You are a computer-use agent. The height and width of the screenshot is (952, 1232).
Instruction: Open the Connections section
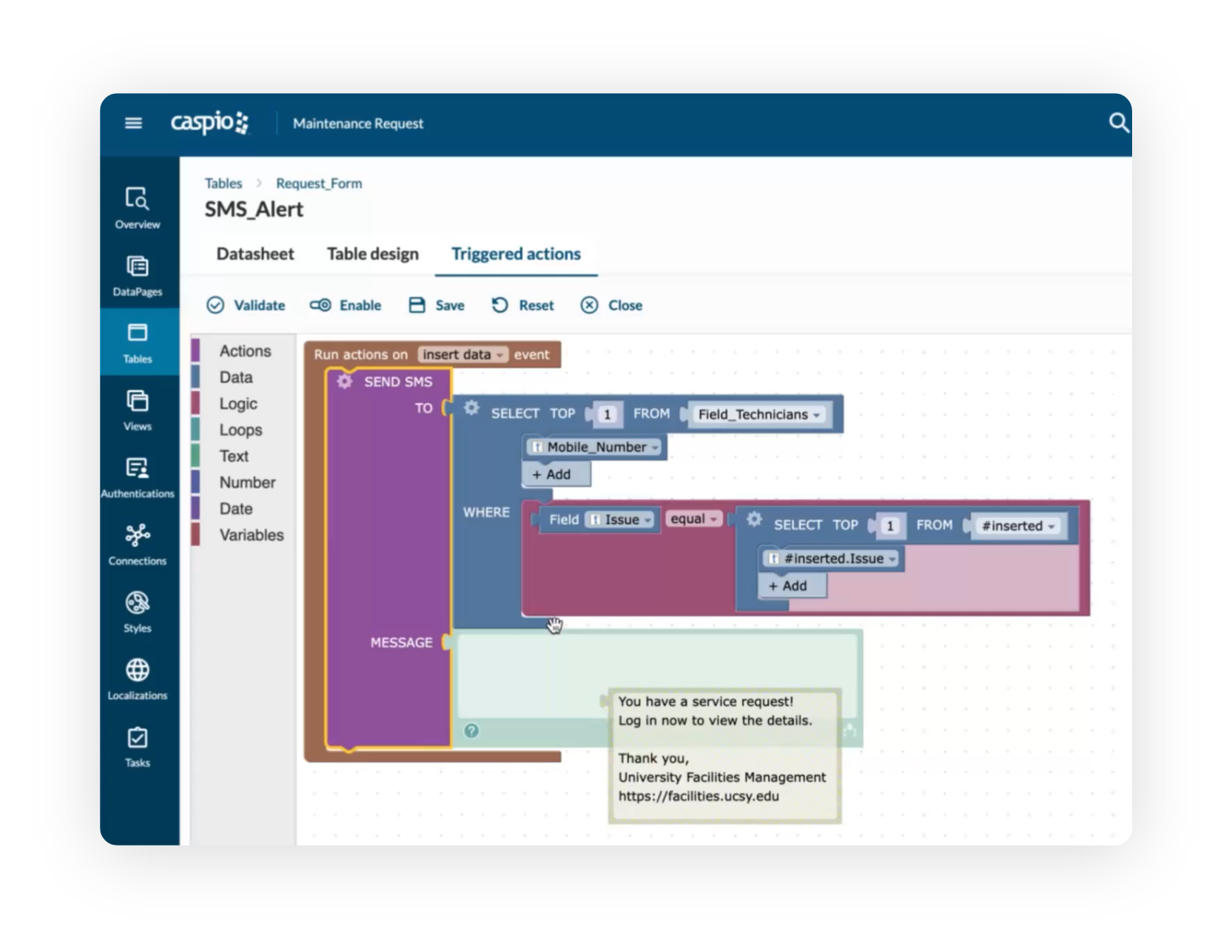point(138,544)
